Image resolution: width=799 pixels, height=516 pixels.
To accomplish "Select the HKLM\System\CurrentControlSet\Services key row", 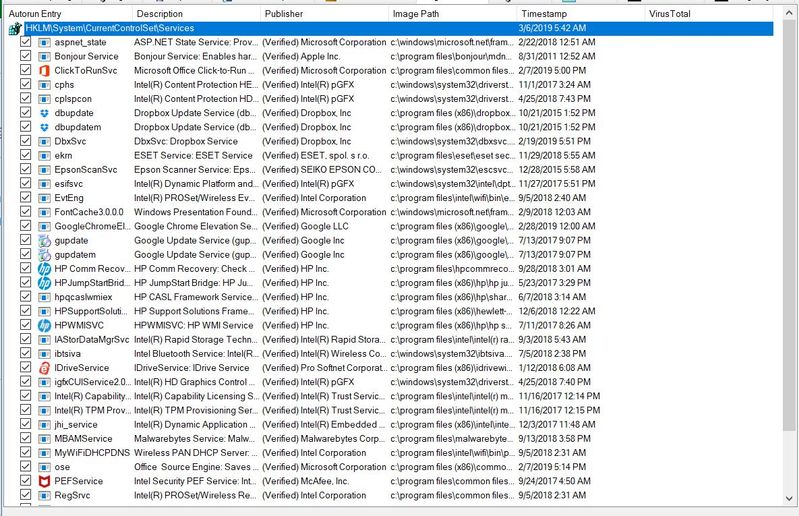I will (x=398, y=29).
